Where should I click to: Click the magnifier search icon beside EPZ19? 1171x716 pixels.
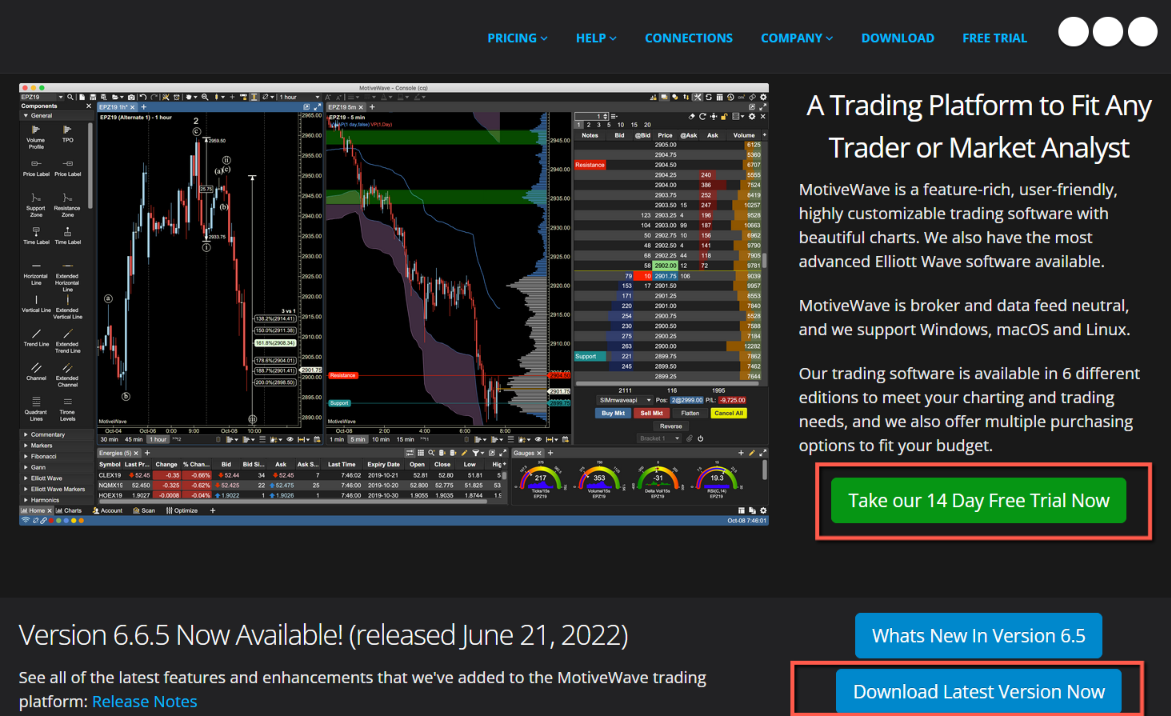70,97
